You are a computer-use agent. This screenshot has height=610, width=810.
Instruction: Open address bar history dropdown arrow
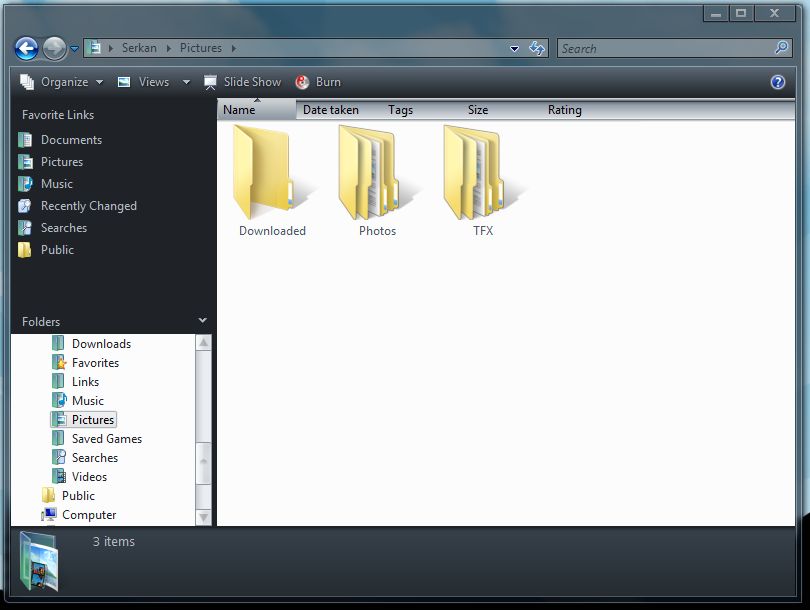point(514,48)
